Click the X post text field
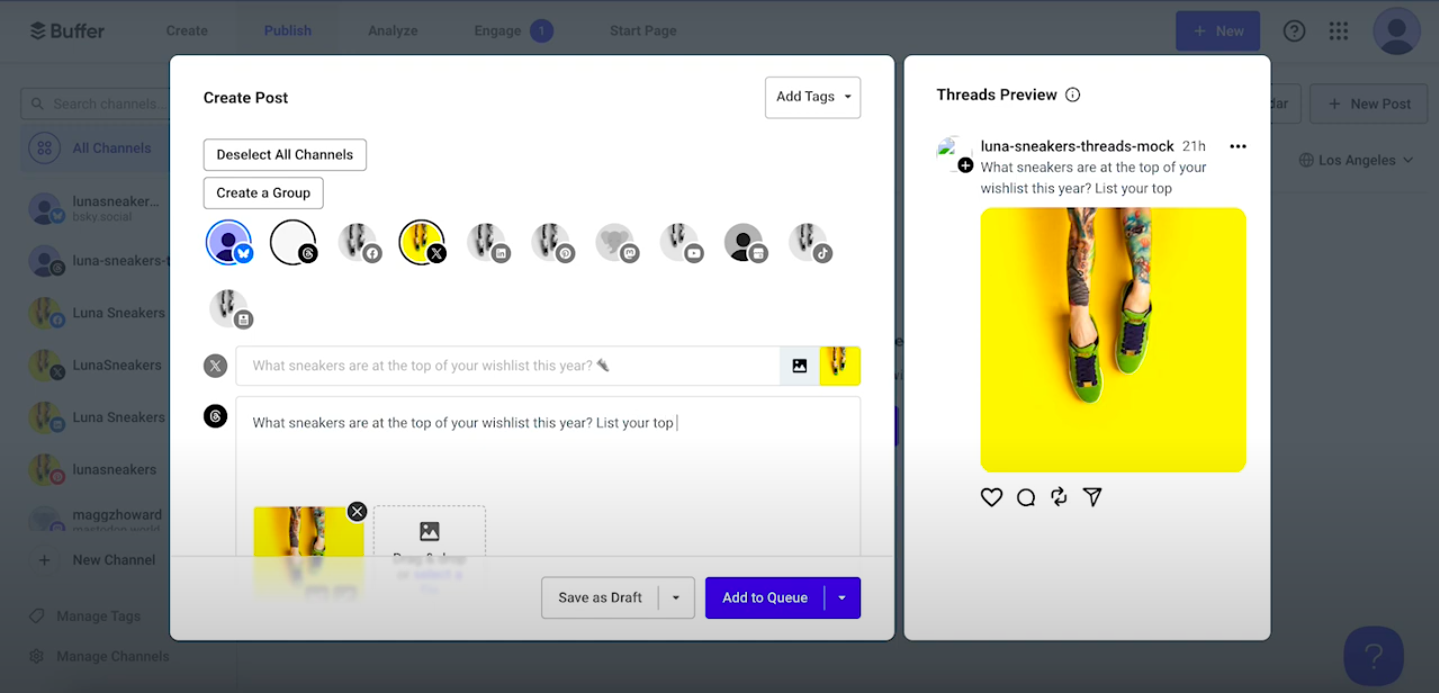1439x693 pixels. [508, 366]
